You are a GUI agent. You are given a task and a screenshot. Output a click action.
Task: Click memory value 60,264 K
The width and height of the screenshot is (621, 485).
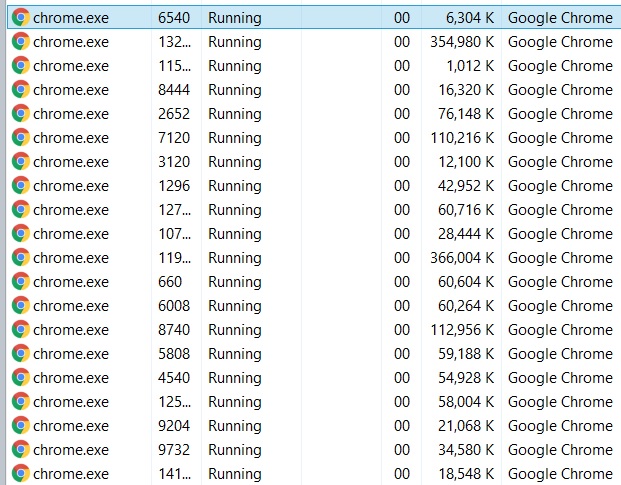click(x=466, y=306)
